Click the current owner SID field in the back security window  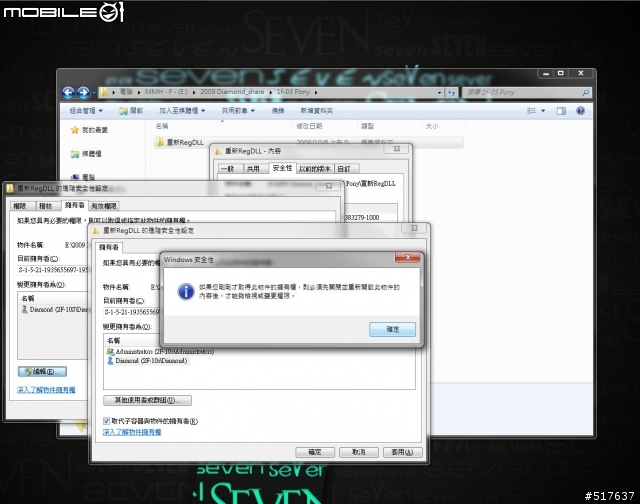click(53, 270)
